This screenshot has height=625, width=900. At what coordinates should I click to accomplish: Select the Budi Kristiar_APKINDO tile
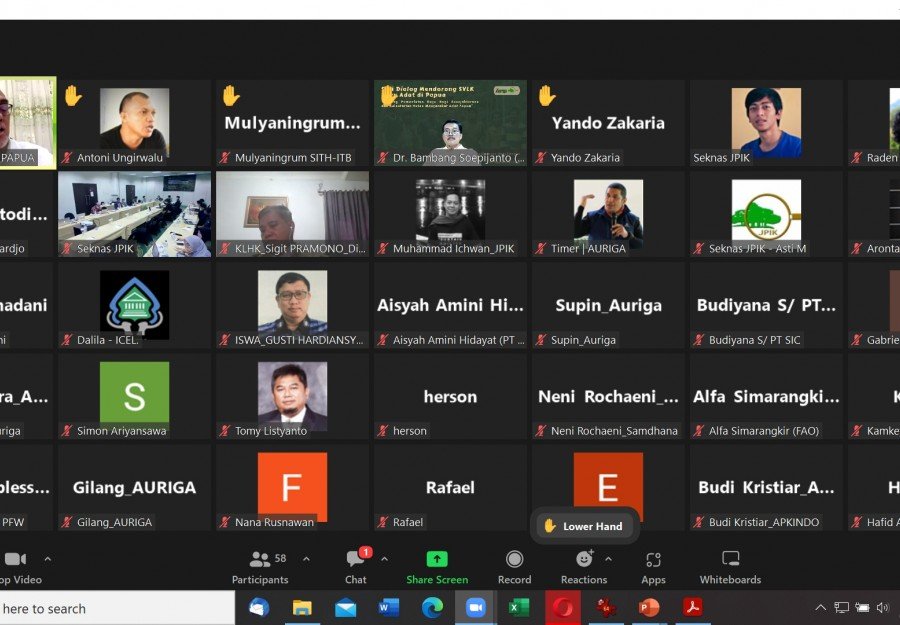(766, 488)
